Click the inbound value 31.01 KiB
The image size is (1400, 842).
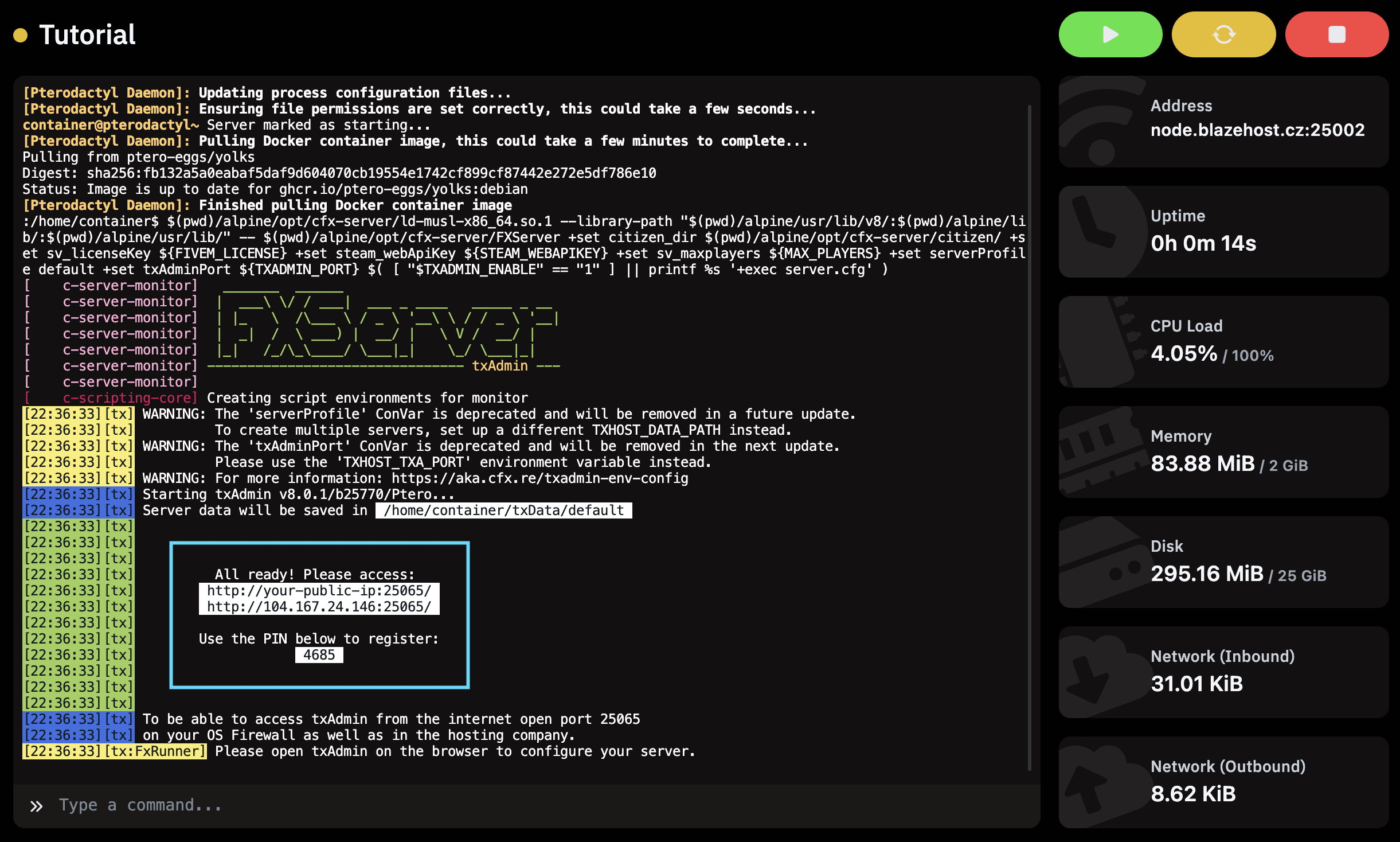(x=1196, y=684)
